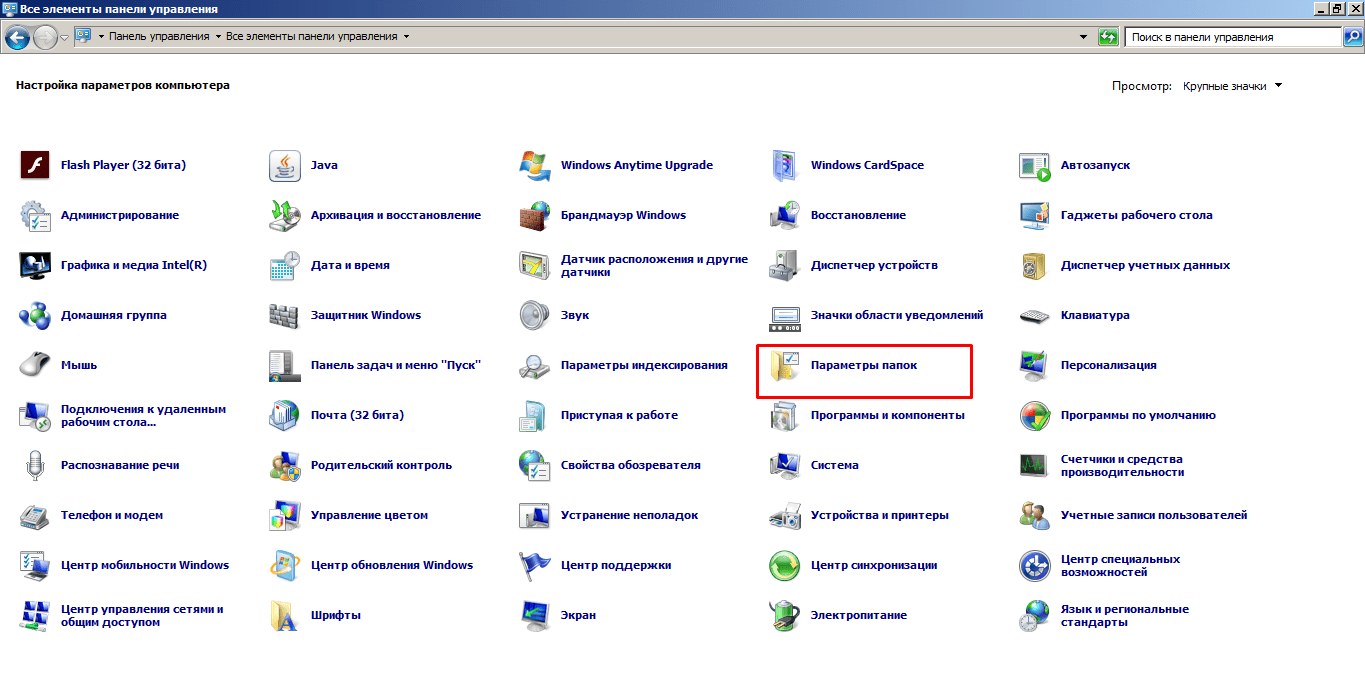Open the Мышь icon
This screenshot has height=681, width=1365.
[35, 365]
